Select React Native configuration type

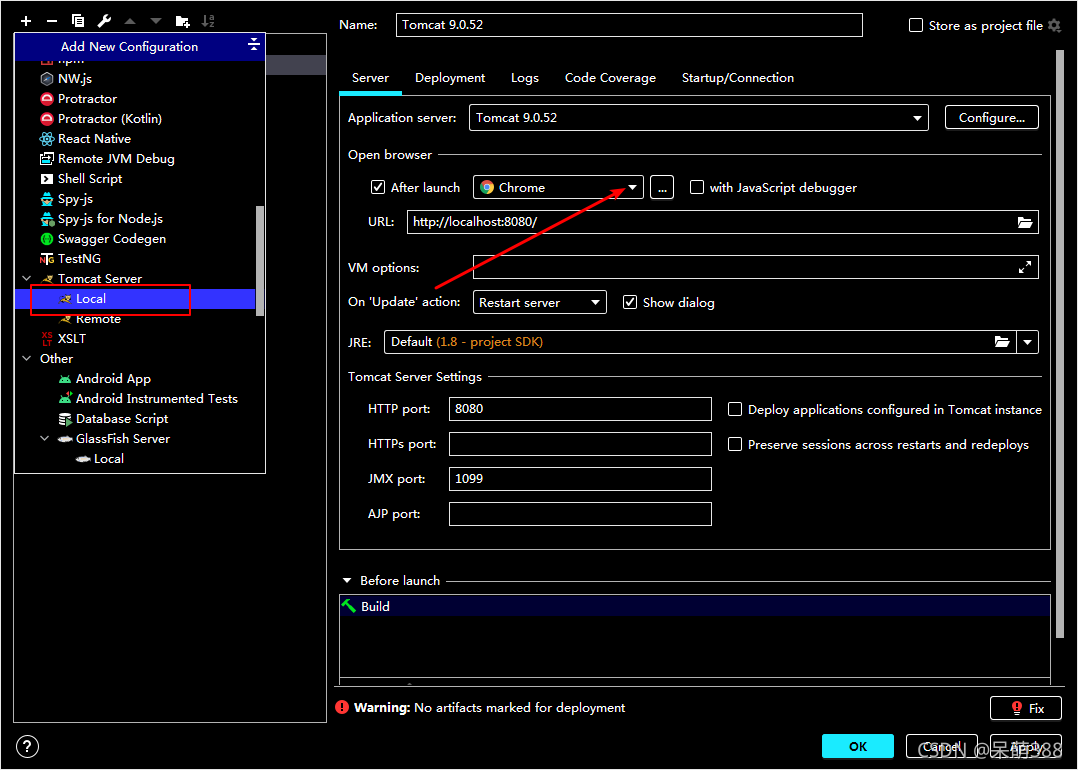pos(85,138)
